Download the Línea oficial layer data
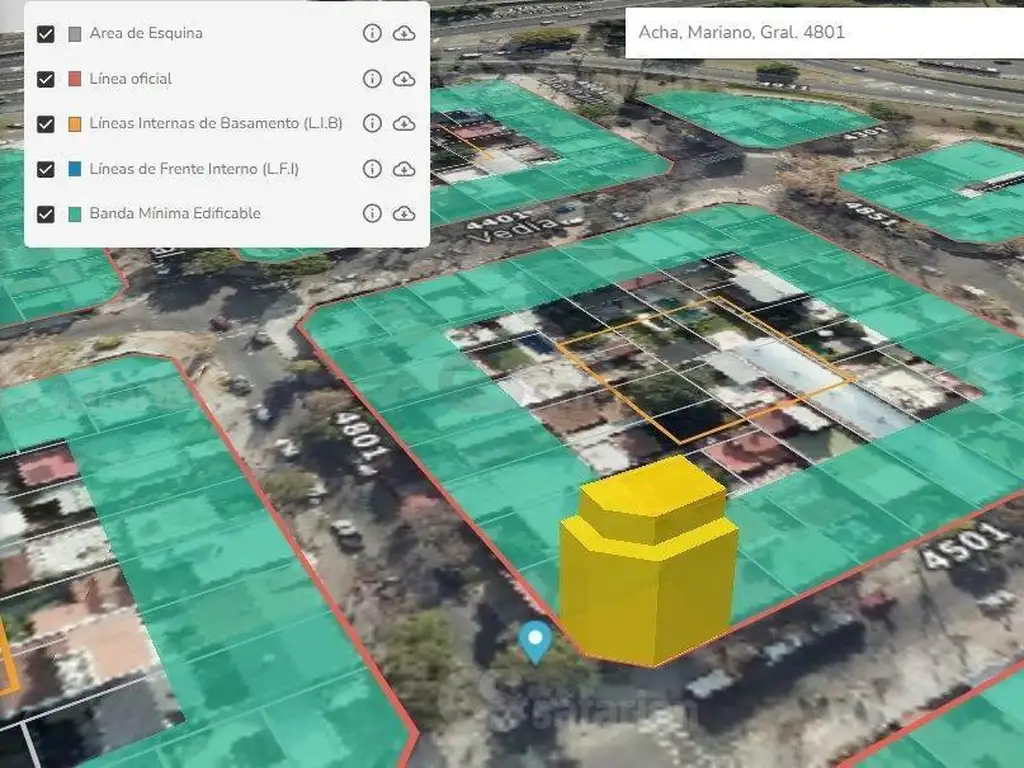1024x768 pixels. click(404, 78)
